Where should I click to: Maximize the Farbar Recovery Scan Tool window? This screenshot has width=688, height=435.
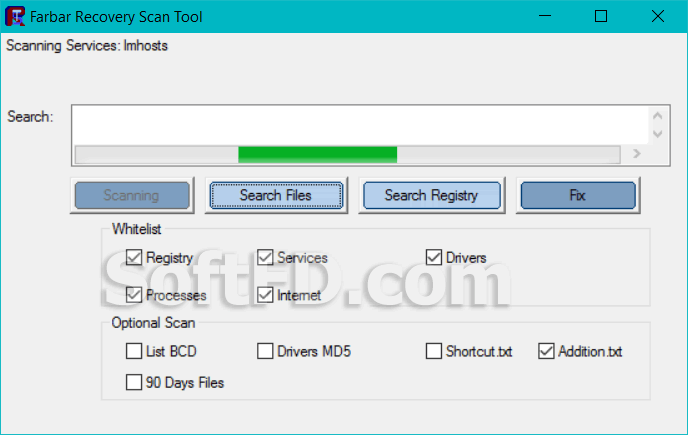click(601, 16)
